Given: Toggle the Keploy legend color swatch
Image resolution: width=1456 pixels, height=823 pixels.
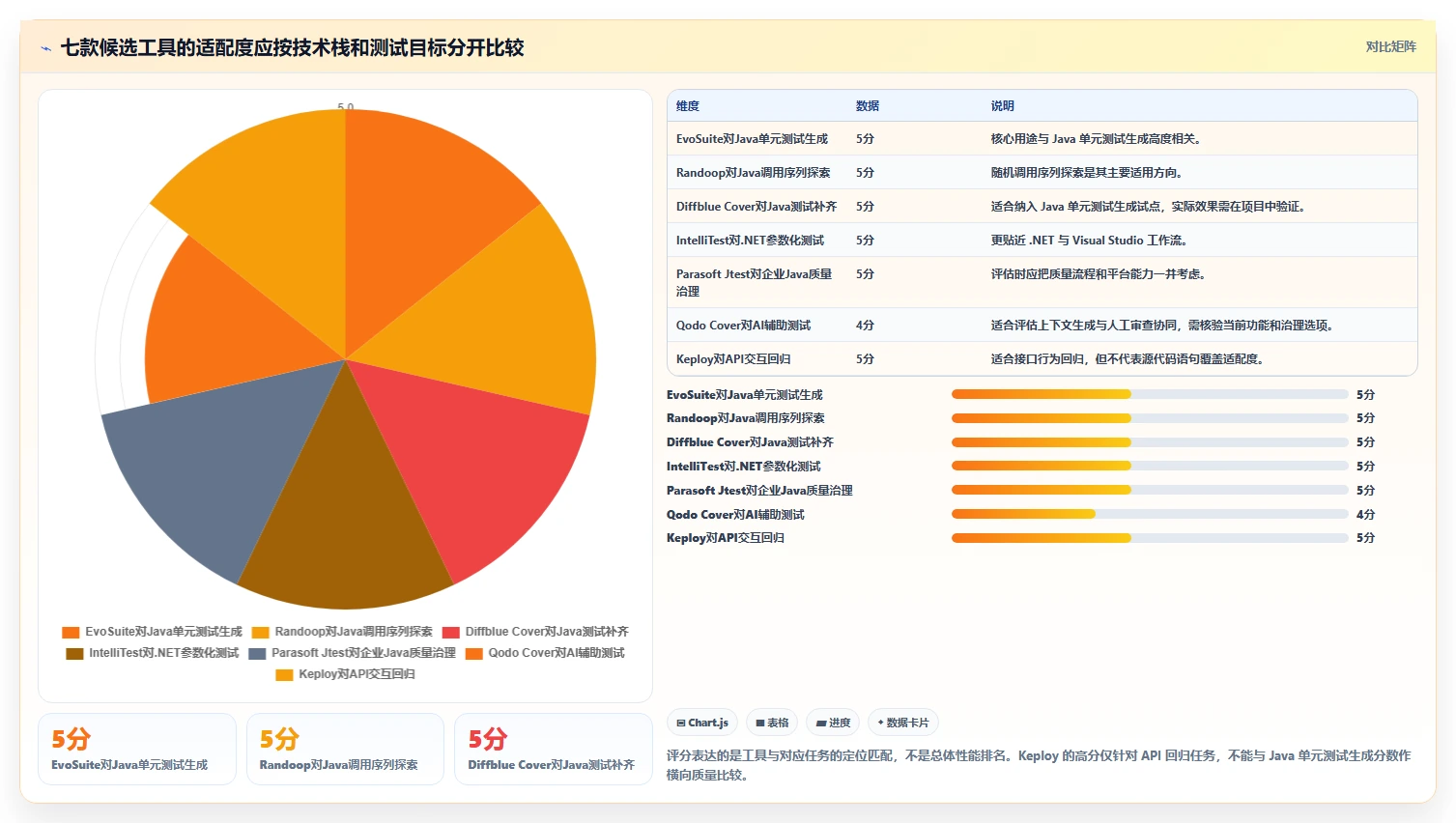Looking at the screenshot, I should [284, 674].
